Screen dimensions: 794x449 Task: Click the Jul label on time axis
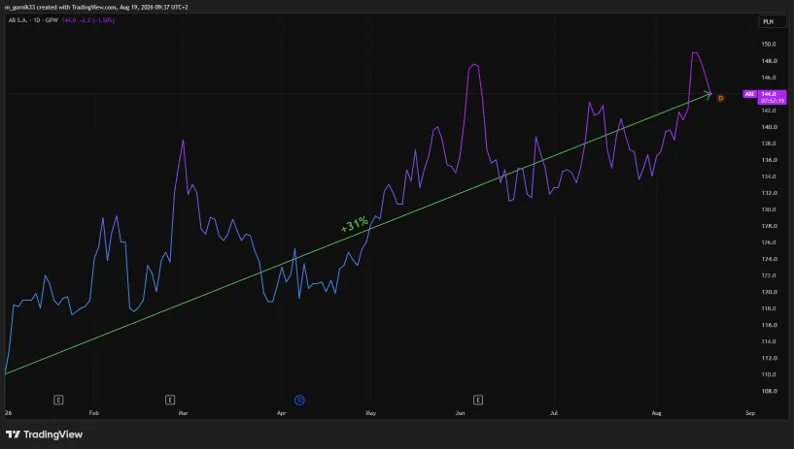tap(554, 413)
